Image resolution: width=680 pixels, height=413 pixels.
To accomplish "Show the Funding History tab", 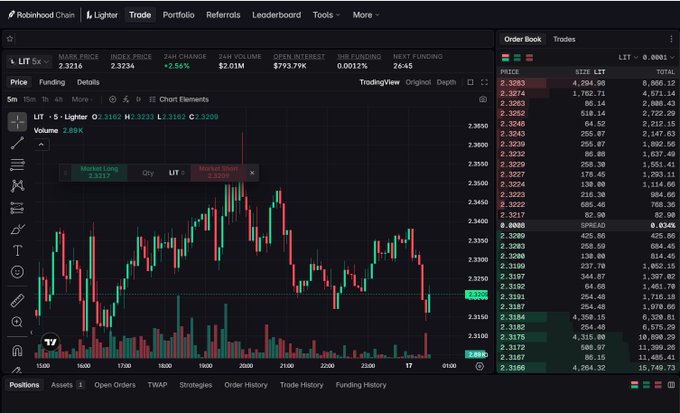I will pos(361,385).
